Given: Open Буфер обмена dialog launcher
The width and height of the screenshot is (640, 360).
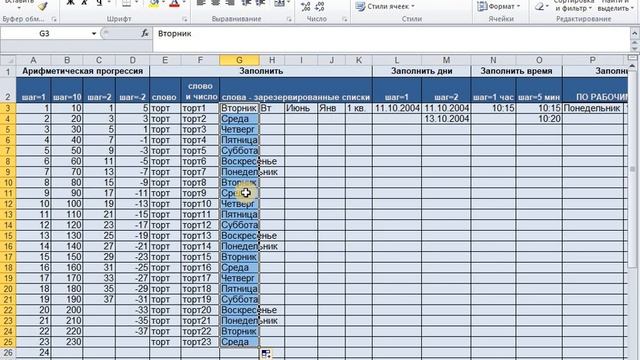Looking at the screenshot, I should tap(54, 19).
